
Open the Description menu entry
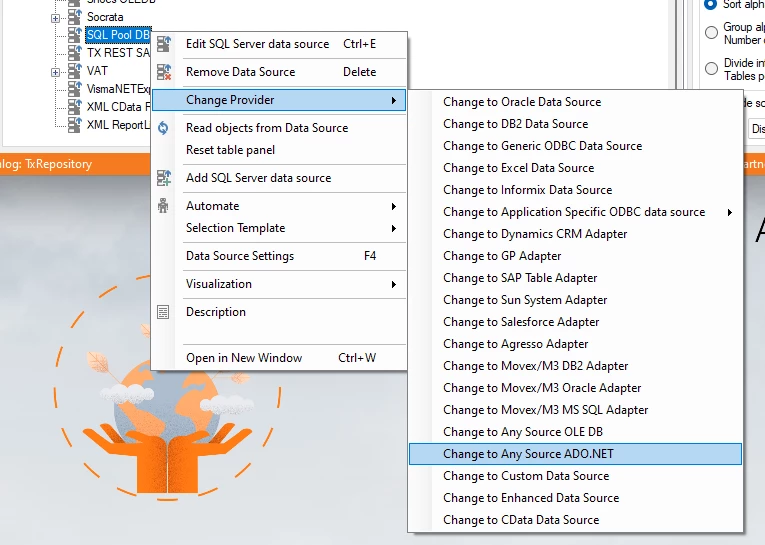click(279, 312)
